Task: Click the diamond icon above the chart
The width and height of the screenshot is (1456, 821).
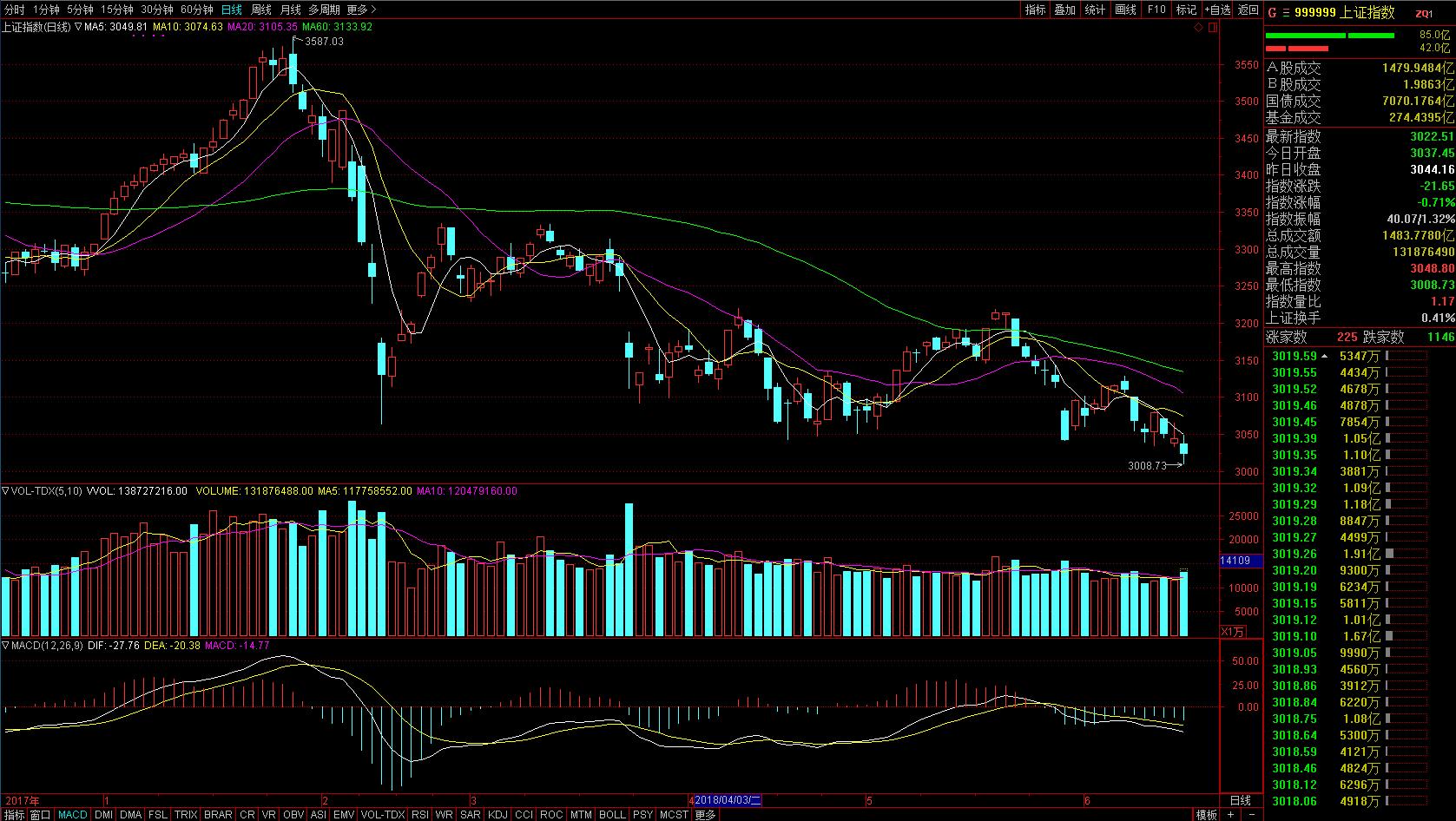Action: coord(1199,28)
